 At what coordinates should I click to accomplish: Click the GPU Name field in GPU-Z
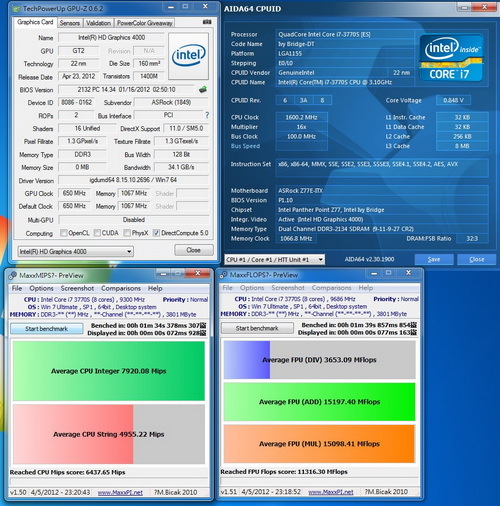[x=111, y=38]
